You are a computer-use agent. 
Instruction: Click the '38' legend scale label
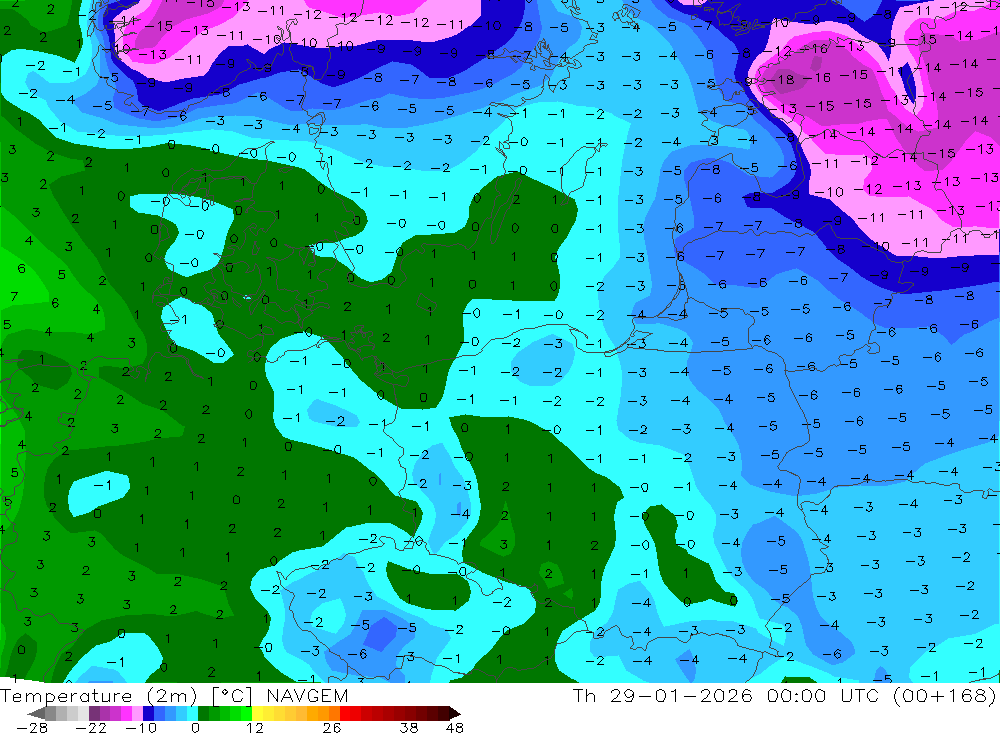409,728
